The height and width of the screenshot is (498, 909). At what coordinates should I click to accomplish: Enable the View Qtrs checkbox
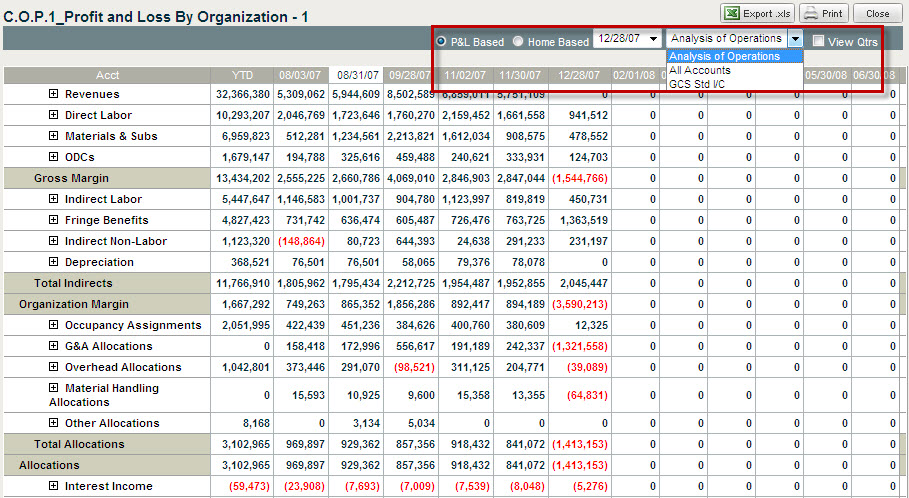coord(819,41)
